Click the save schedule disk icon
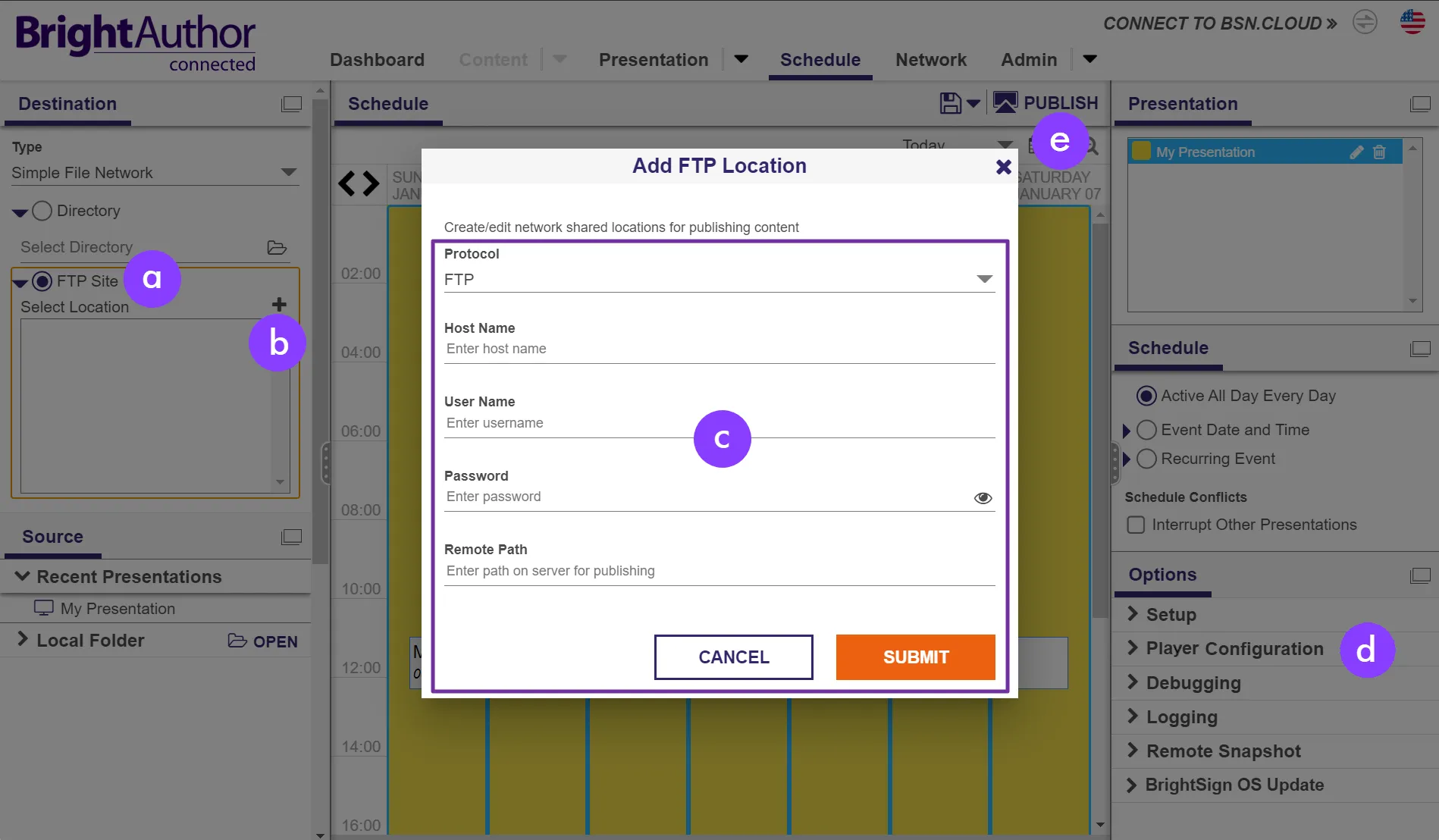Viewport: 1439px width, 840px height. coord(950,103)
